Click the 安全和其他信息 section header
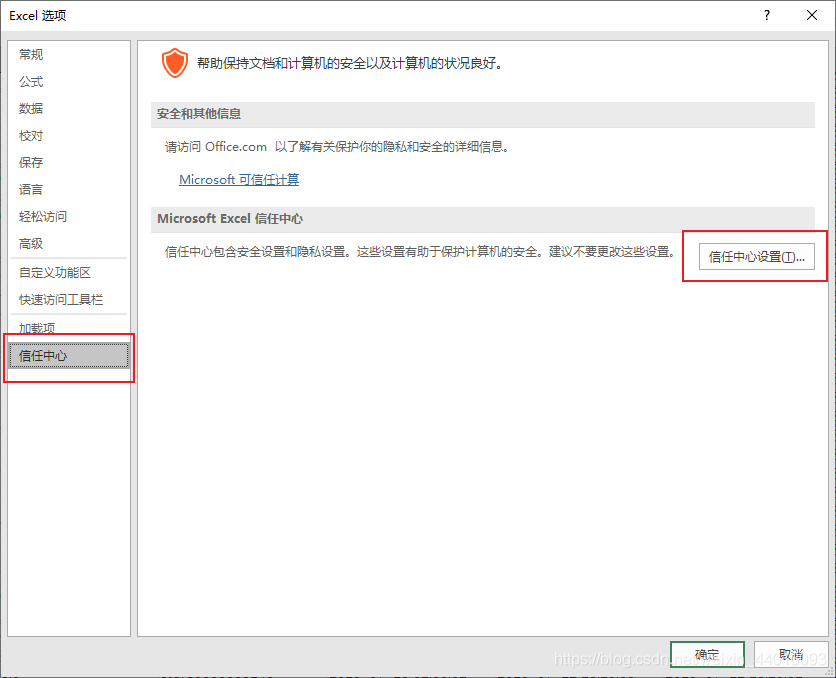The height and width of the screenshot is (678, 836). pyautogui.click(x=483, y=114)
